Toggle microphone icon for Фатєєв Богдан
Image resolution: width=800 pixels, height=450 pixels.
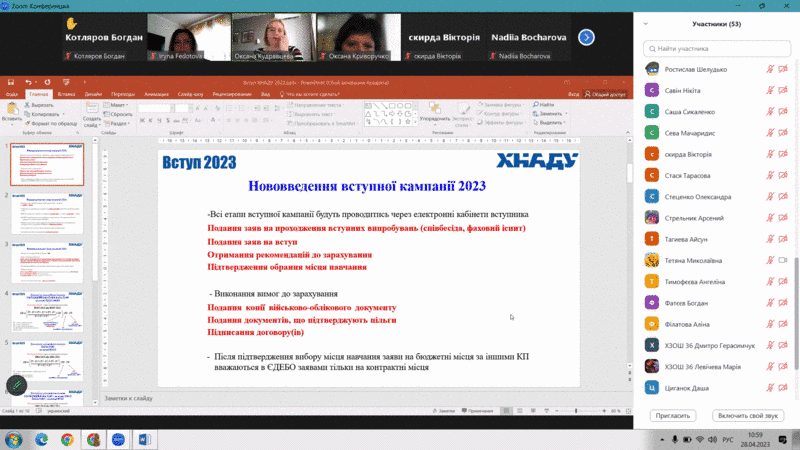771,301
